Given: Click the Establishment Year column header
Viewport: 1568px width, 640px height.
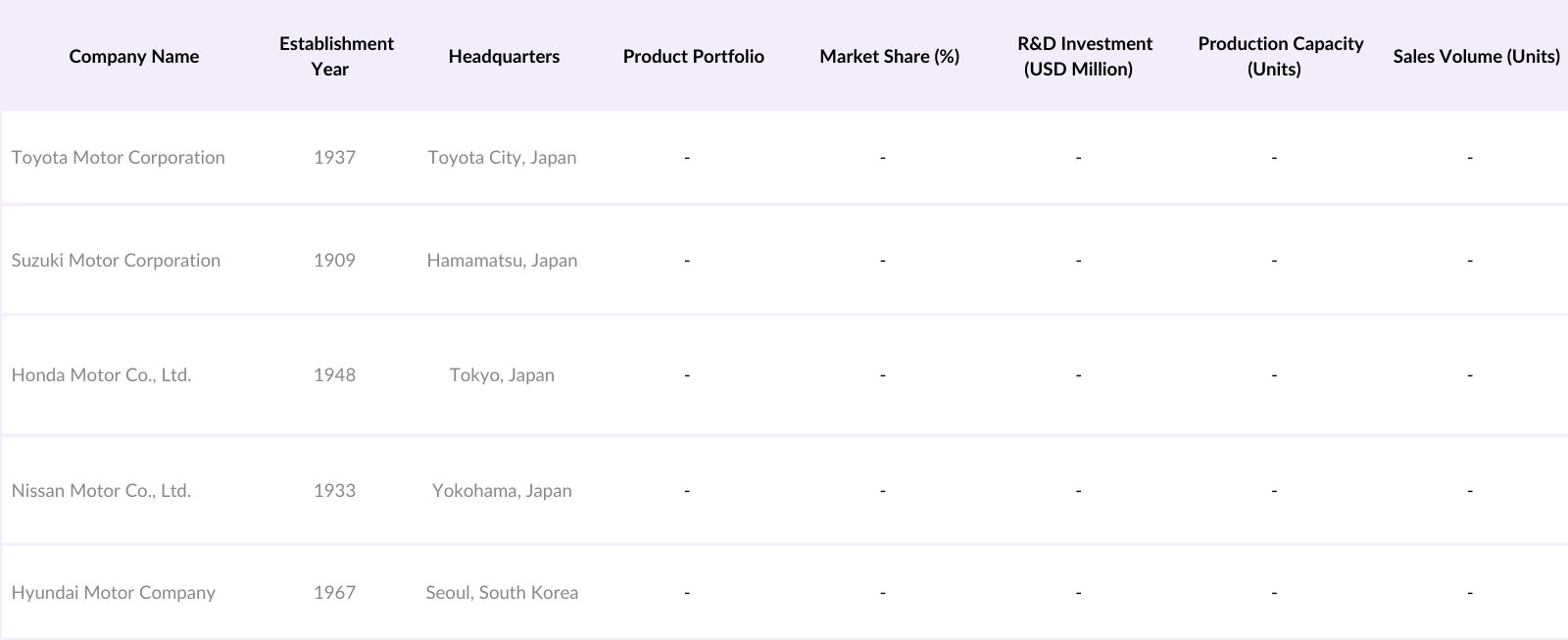Looking at the screenshot, I should pyautogui.click(x=335, y=56).
